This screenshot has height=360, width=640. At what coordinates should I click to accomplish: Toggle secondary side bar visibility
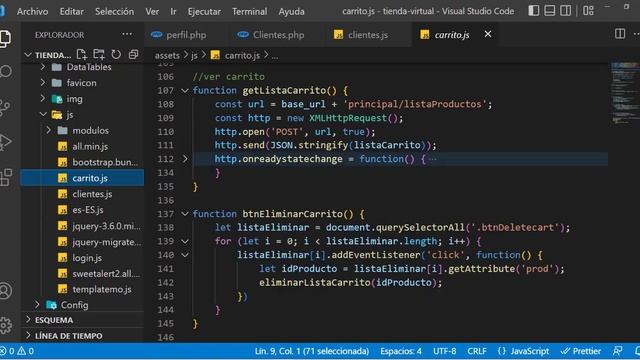565,11
